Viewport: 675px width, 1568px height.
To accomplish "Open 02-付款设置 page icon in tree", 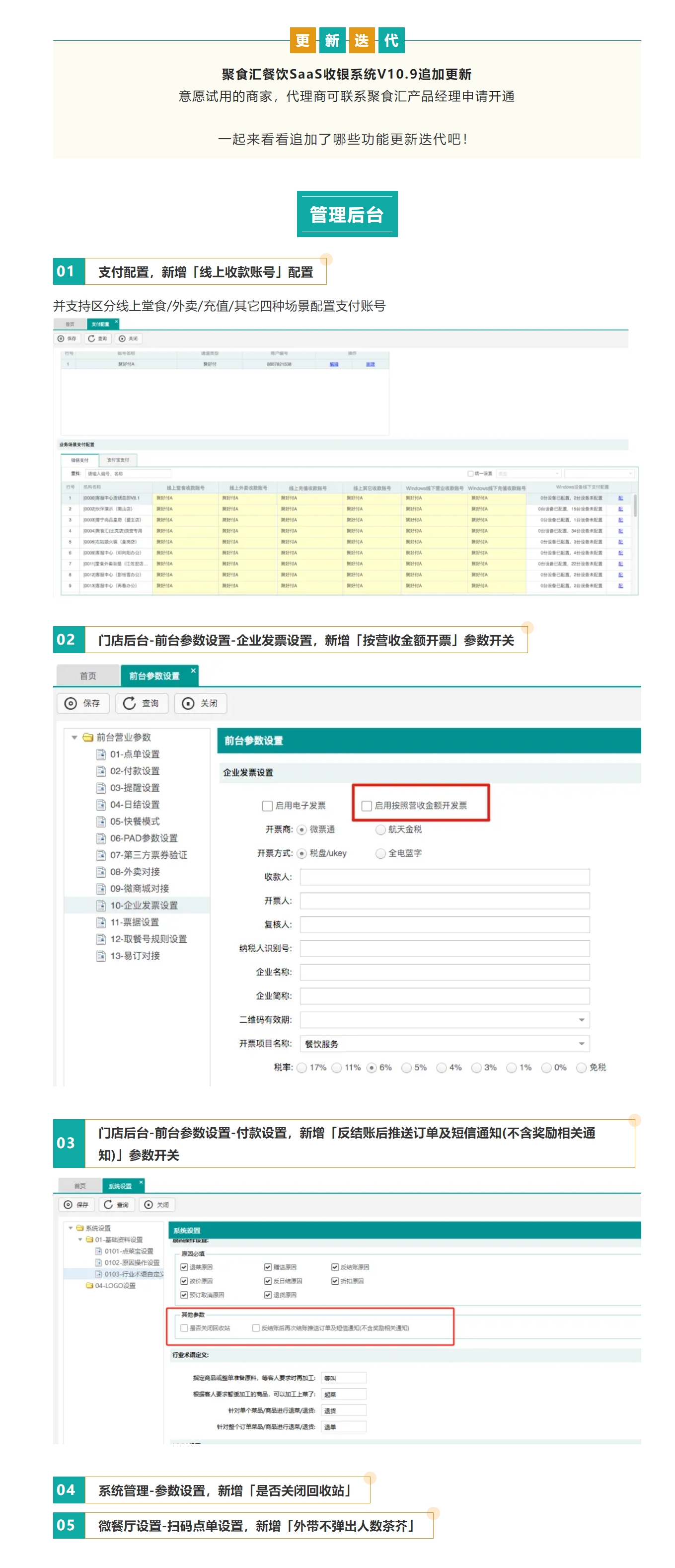I will (101, 771).
